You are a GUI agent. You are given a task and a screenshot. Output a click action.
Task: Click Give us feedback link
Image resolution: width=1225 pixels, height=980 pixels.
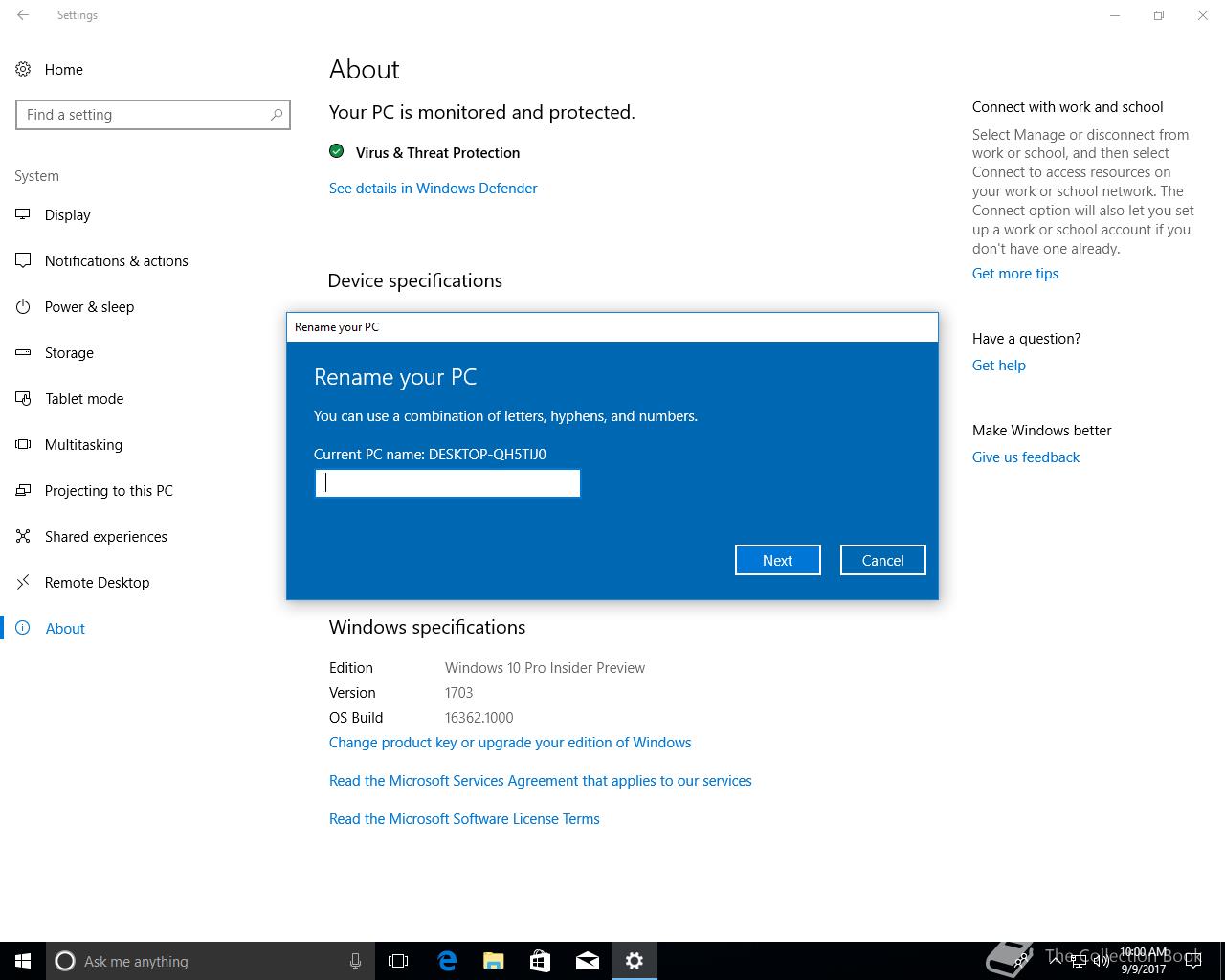[1026, 457]
